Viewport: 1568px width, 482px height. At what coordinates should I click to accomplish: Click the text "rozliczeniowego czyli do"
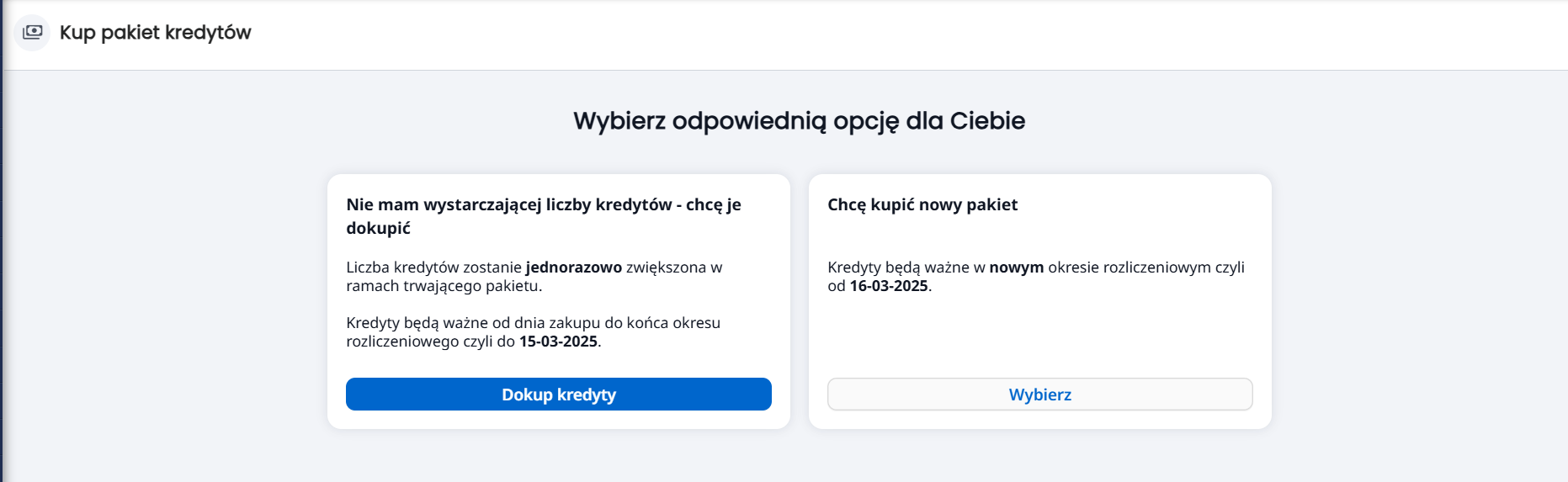click(431, 342)
